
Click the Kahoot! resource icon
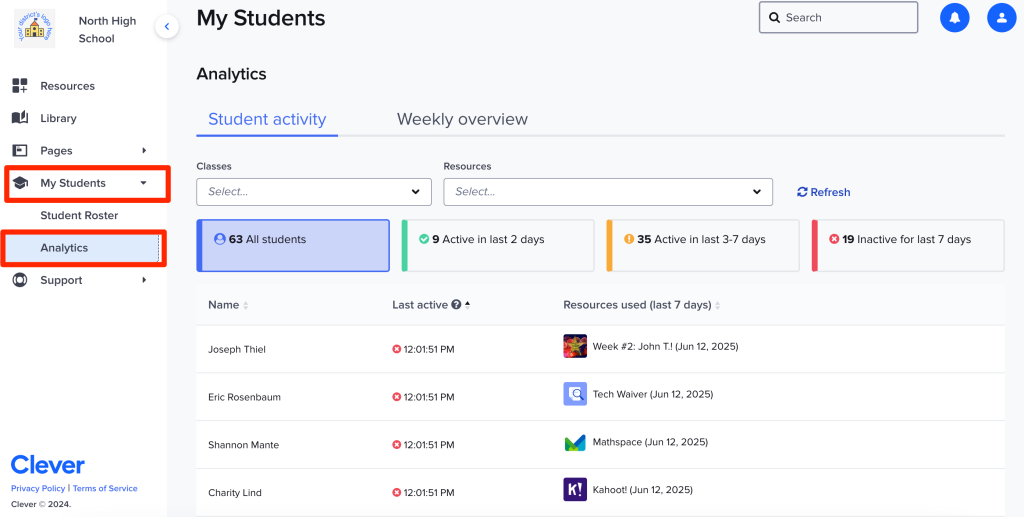575,490
